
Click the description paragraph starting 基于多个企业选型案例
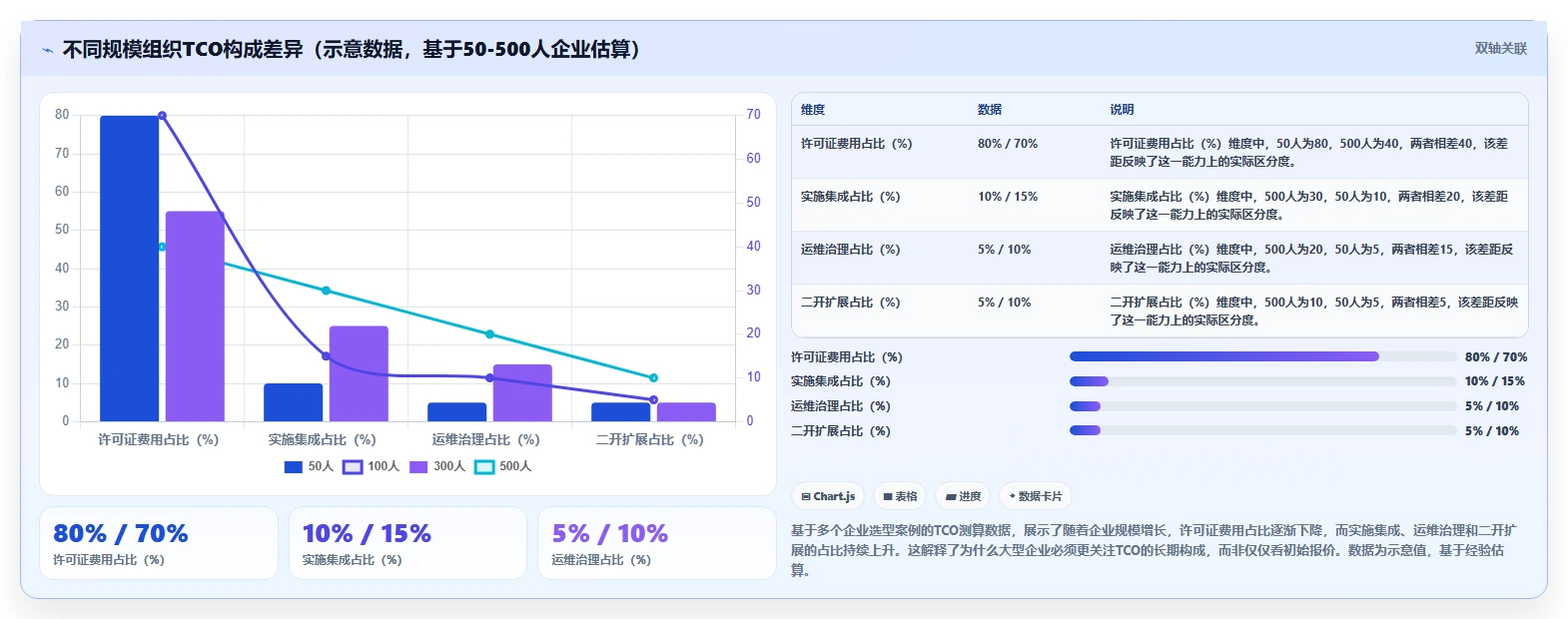(1155, 550)
